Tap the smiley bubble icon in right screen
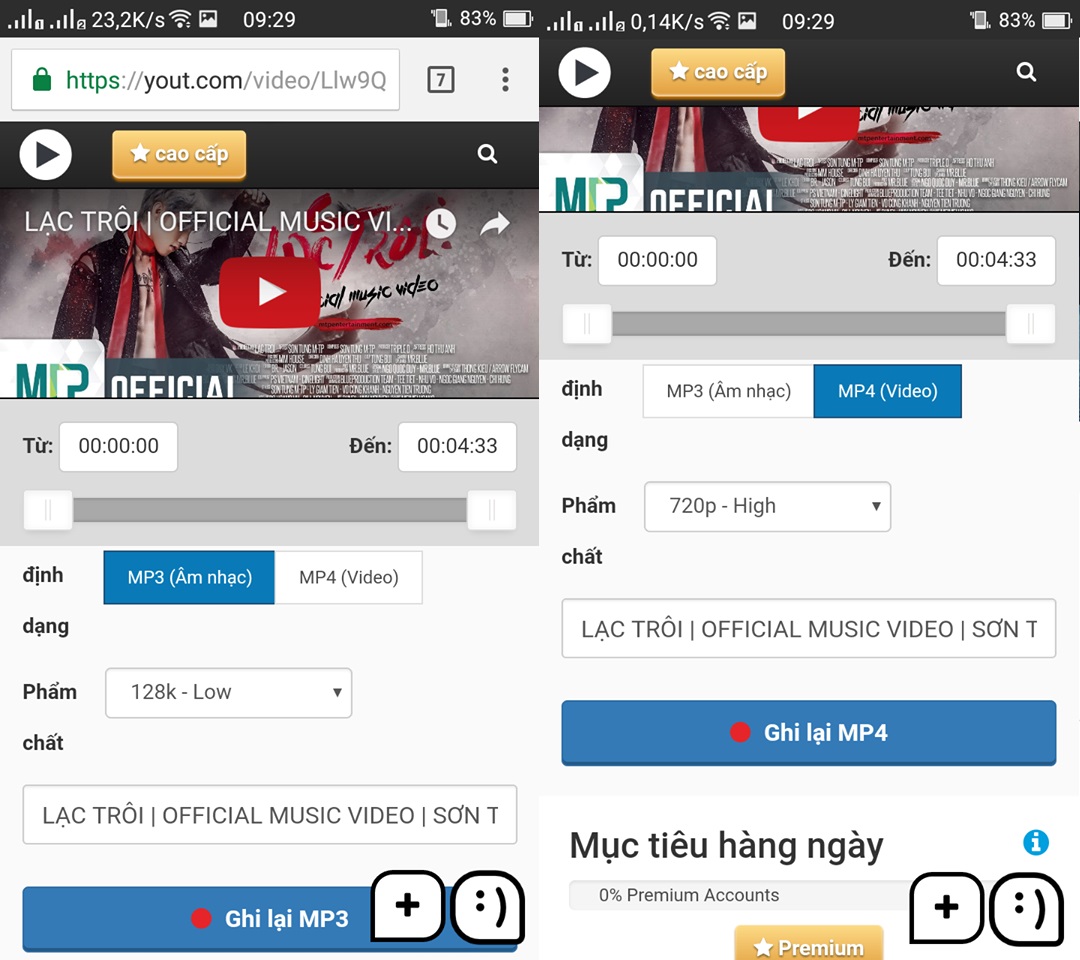 [1027, 908]
